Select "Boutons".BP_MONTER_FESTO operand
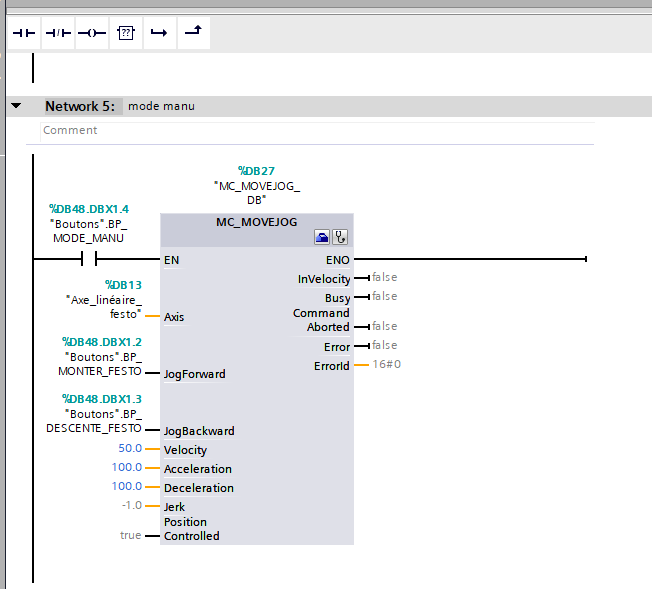 pos(100,364)
